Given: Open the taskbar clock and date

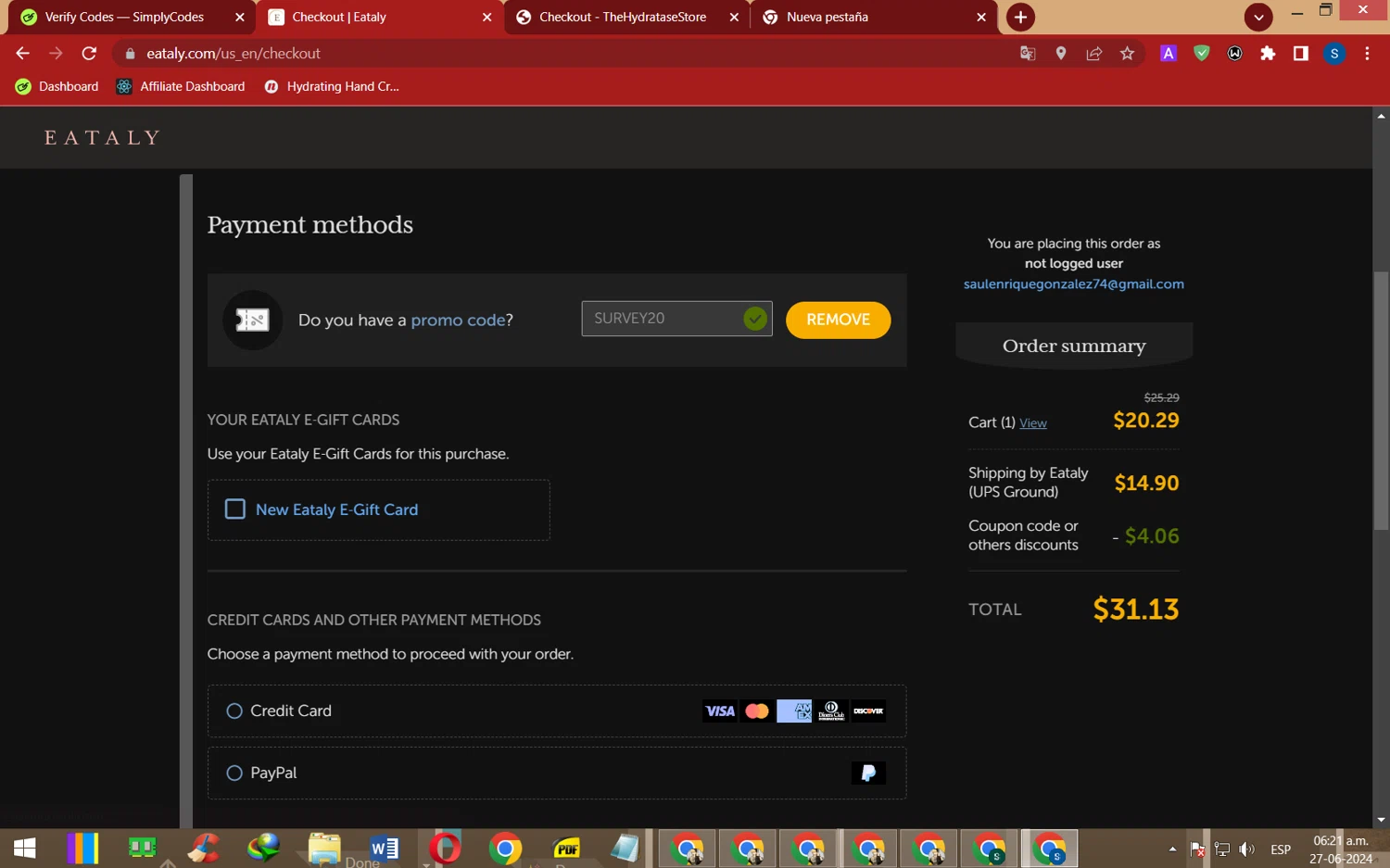Looking at the screenshot, I should click(x=1341, y=849).
